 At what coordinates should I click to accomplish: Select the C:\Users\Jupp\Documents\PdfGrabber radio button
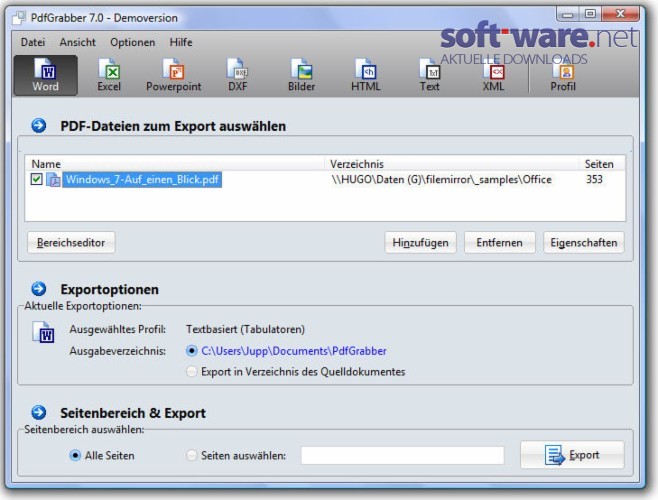click(x=191, y=351)
